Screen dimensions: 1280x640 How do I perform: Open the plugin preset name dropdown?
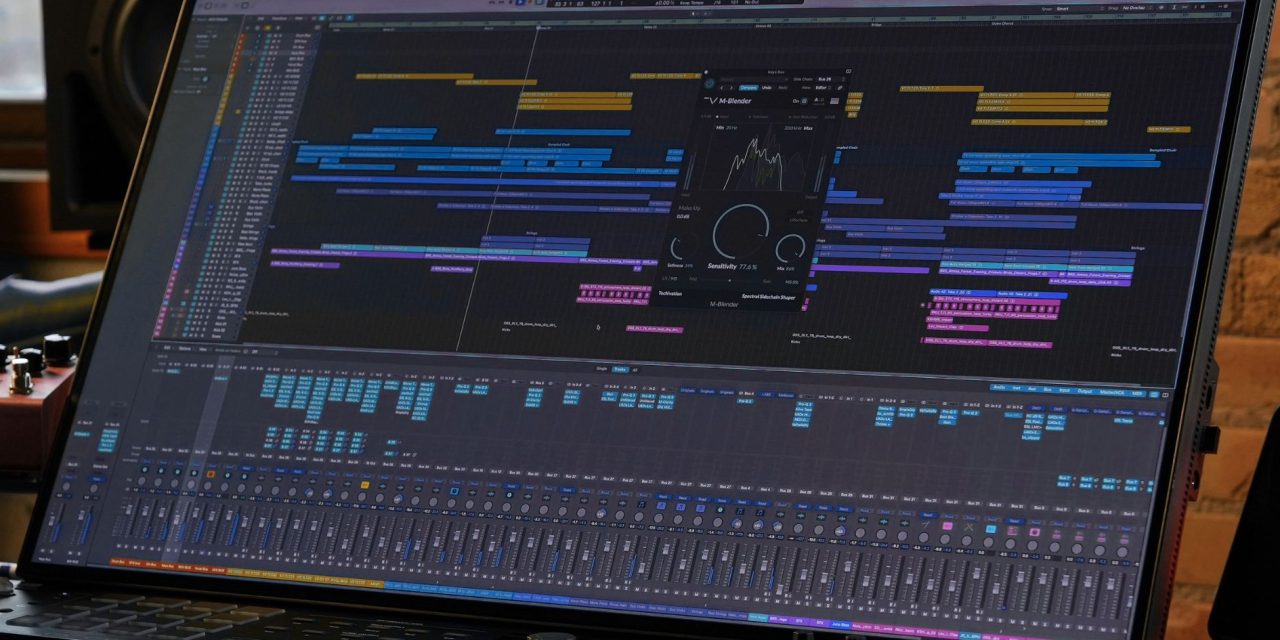click(754, 79)
